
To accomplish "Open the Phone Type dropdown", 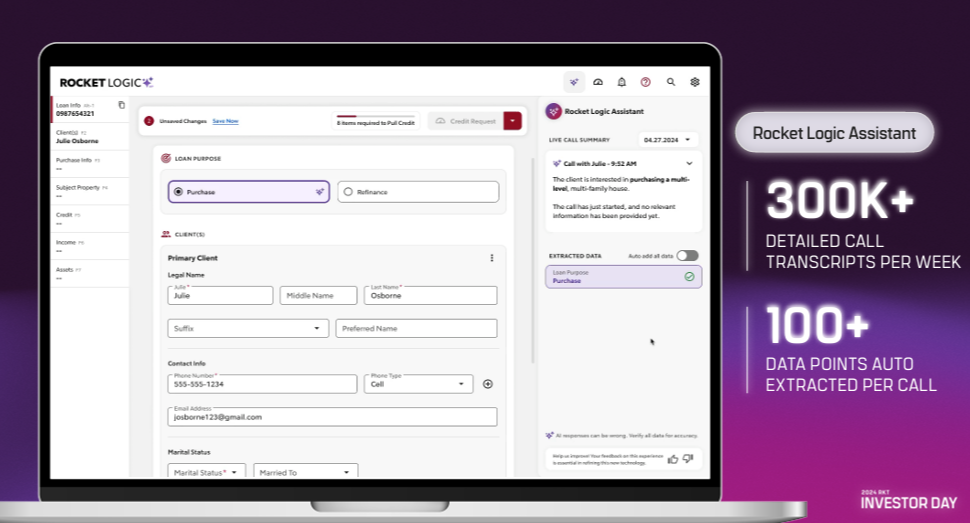I will (419, 384).
